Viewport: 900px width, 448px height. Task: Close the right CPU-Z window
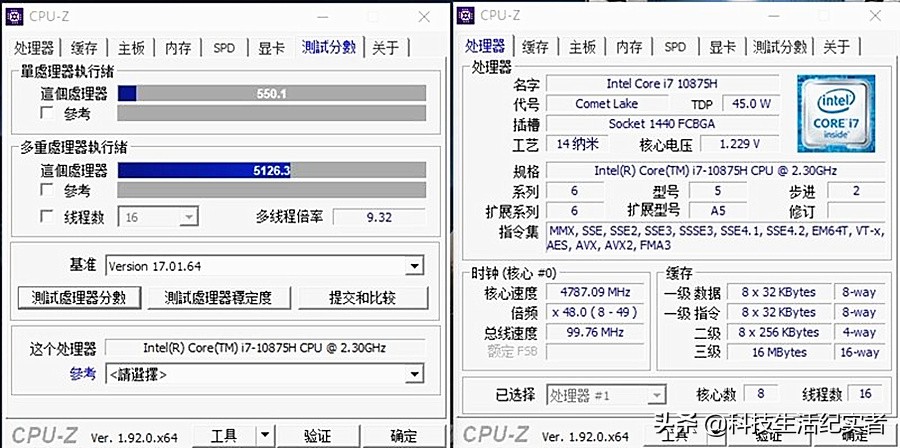875,15
